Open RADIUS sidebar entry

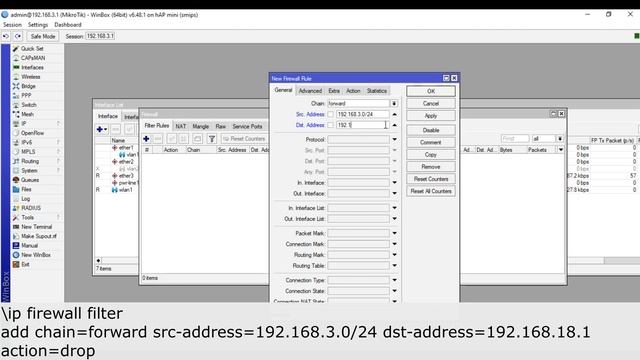(x=31, y=208)
